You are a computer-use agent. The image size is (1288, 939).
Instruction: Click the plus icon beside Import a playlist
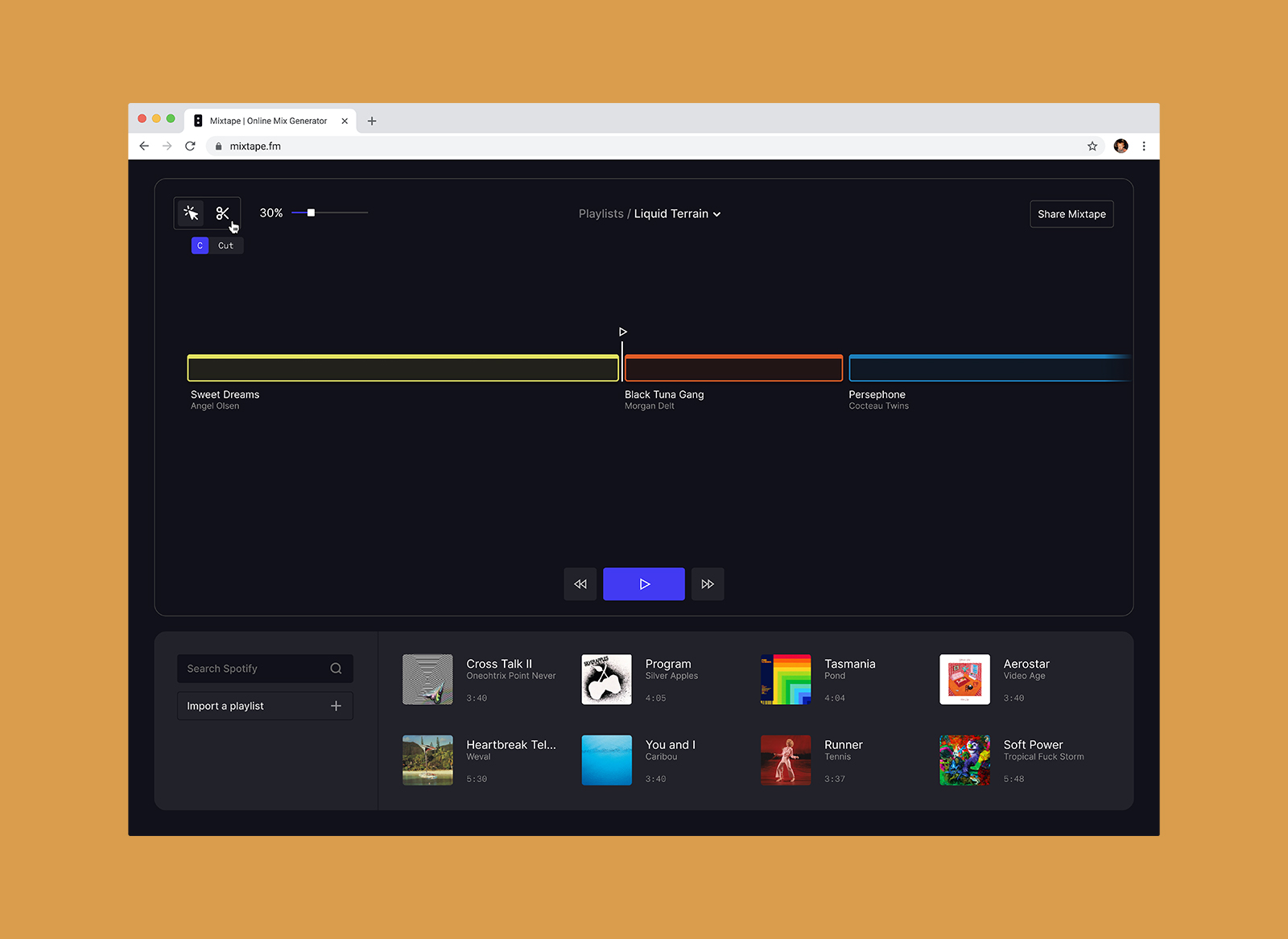point(336,706)
